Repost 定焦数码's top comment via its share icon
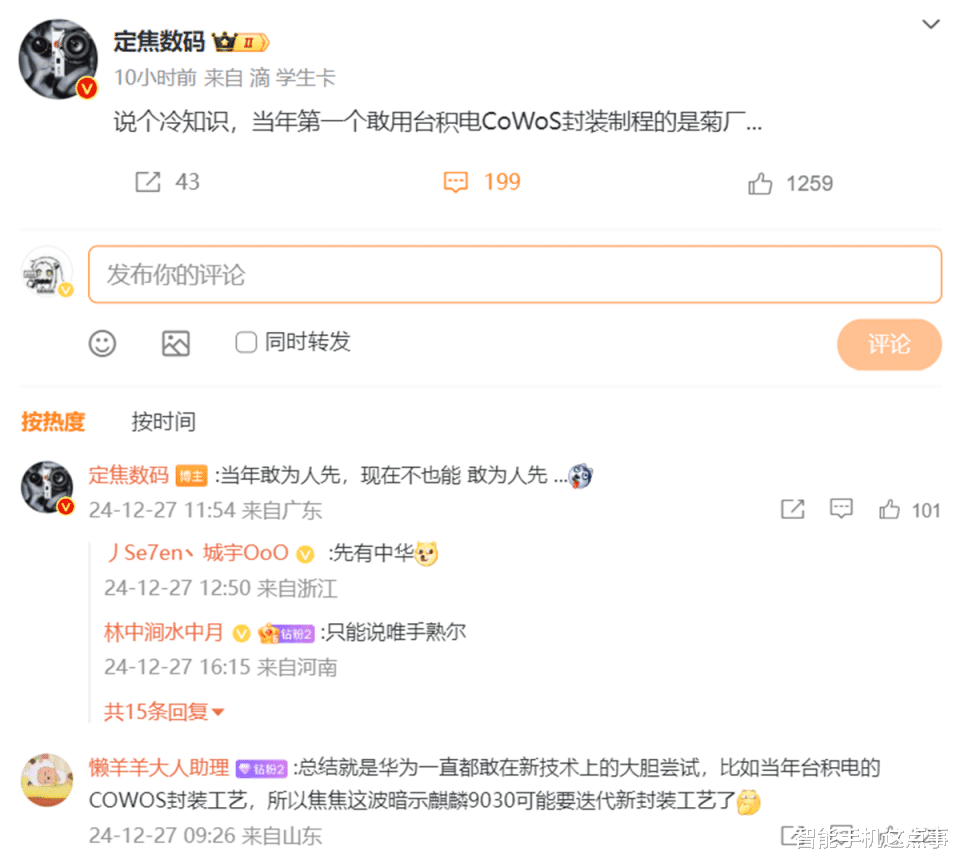960x863 pixels. point(793,509)
